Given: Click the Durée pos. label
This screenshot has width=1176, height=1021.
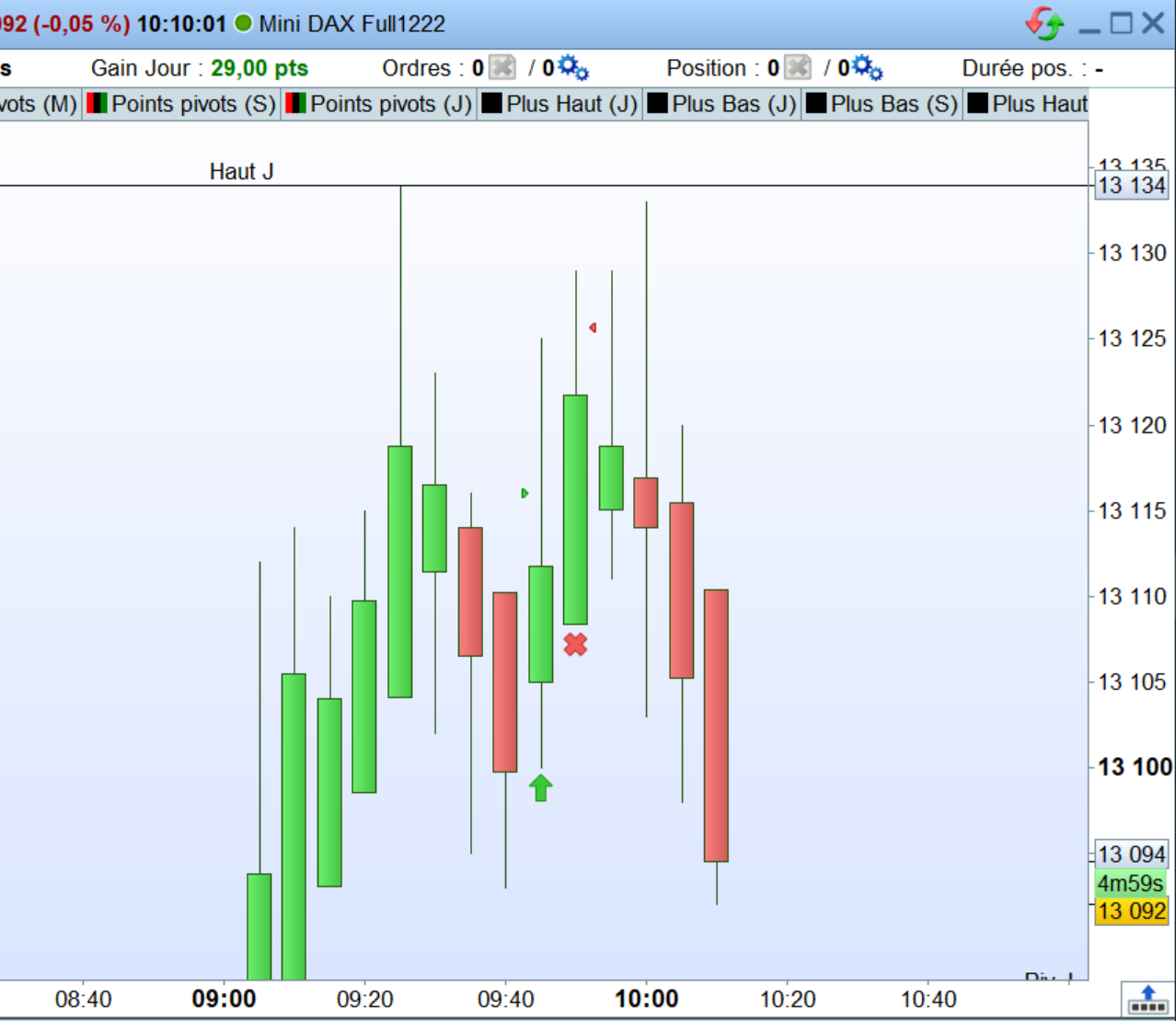Looking at the screenshot, I should click(x=1024, y=68).
